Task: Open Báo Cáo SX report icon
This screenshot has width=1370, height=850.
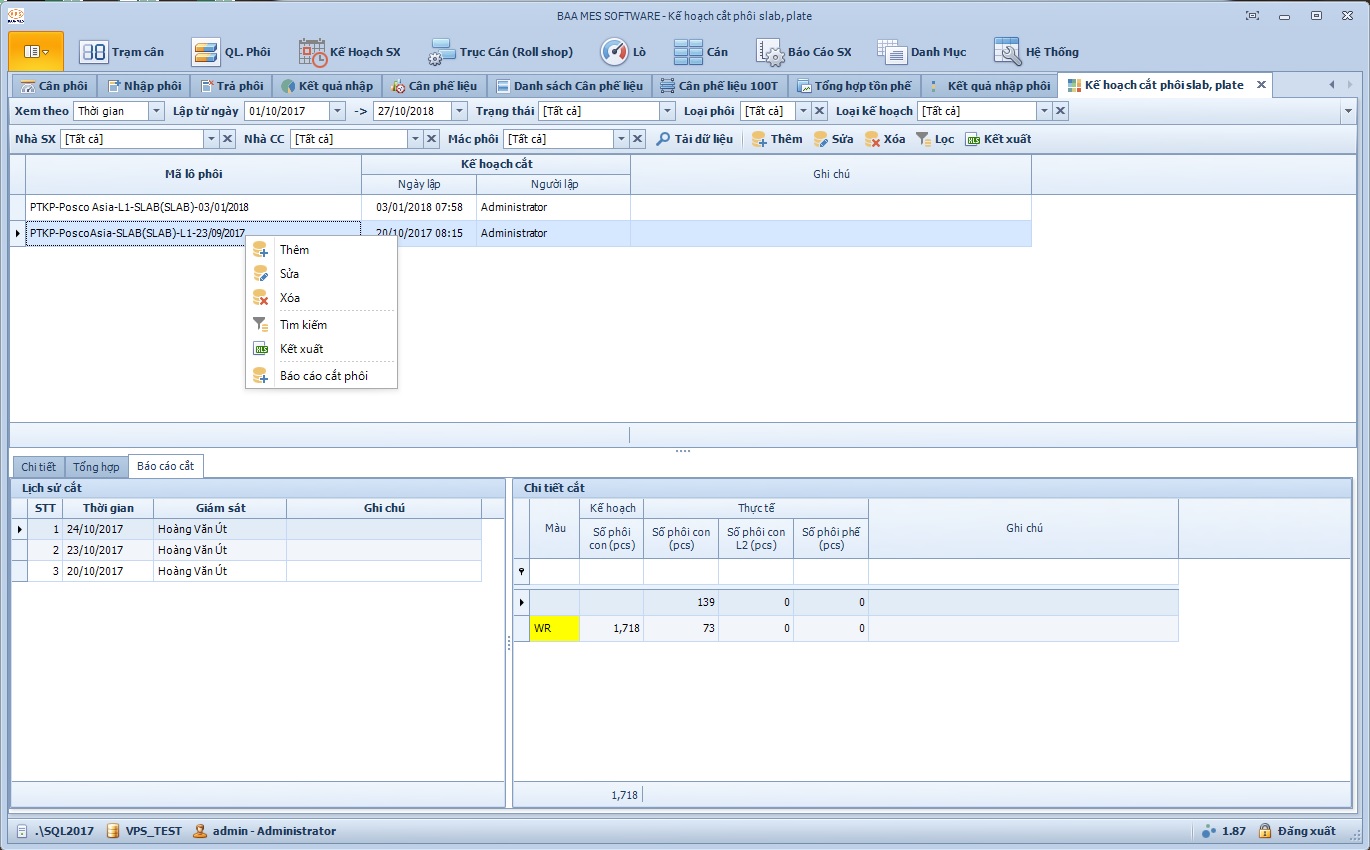Action: [770, 52]
